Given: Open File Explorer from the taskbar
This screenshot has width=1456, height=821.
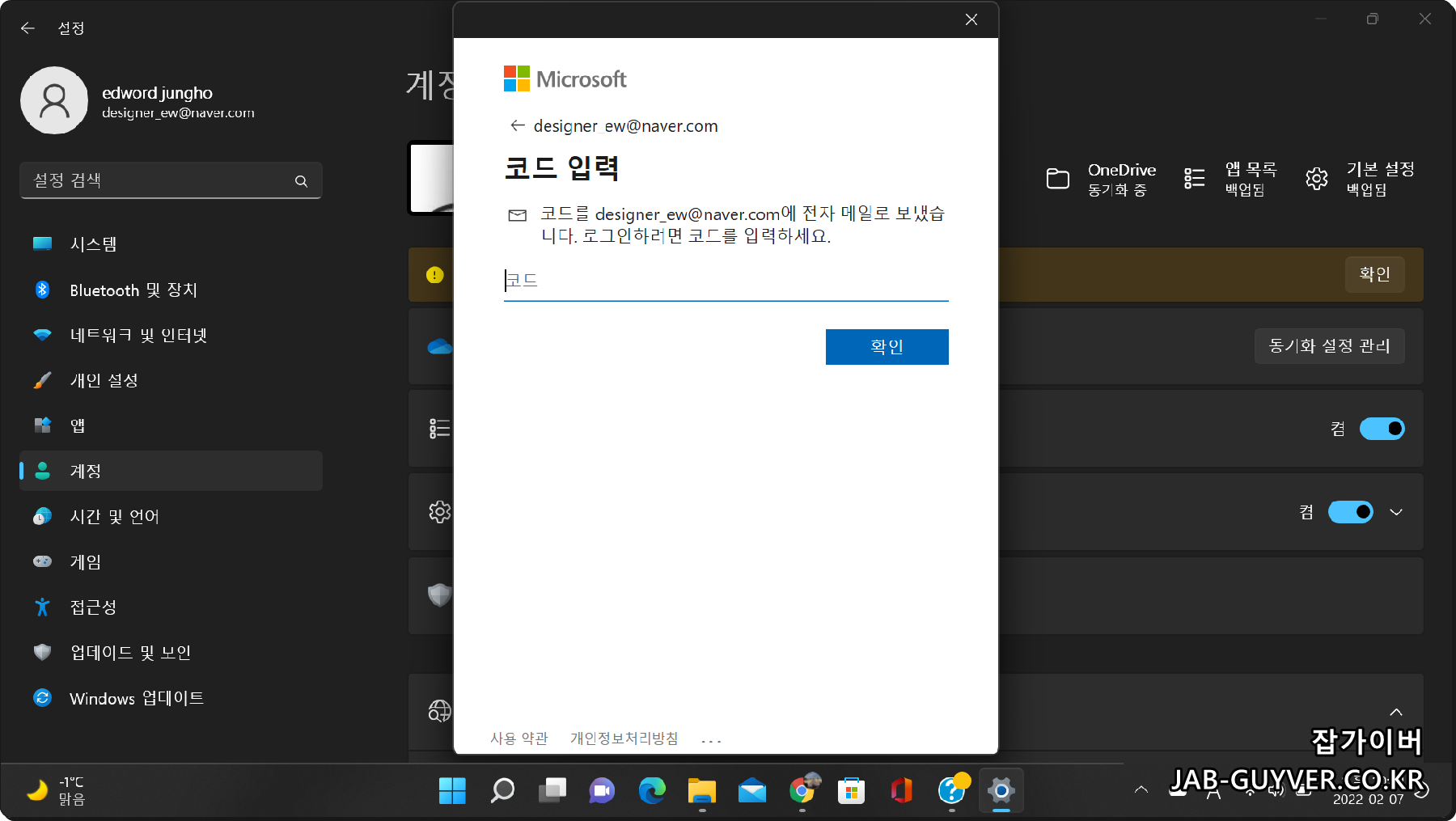Looking at the screenshot, I should click(702, 790).
